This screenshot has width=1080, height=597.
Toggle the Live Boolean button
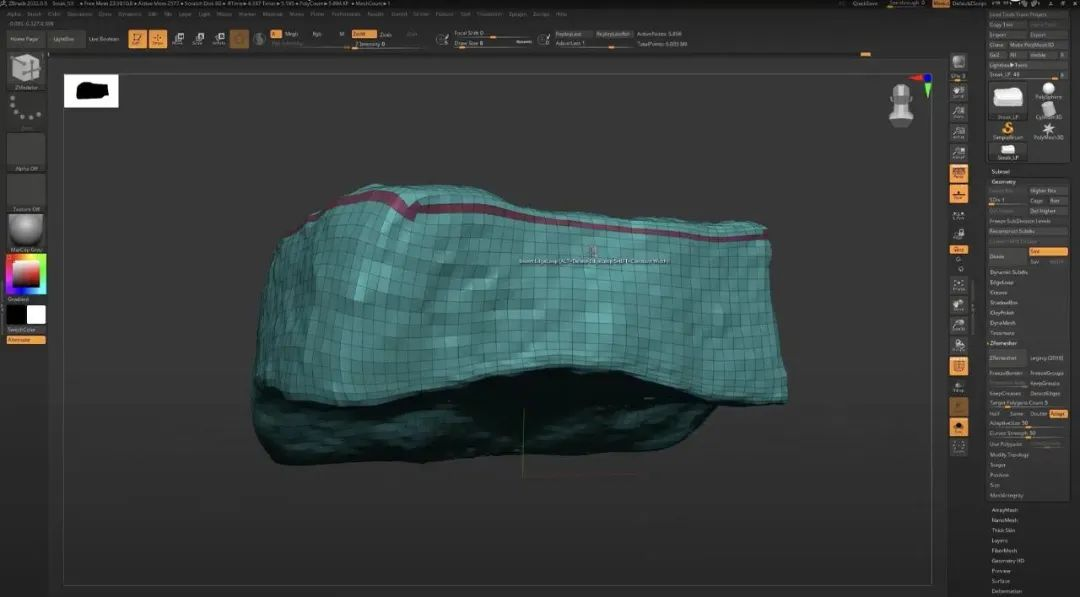tap(103, 39)
